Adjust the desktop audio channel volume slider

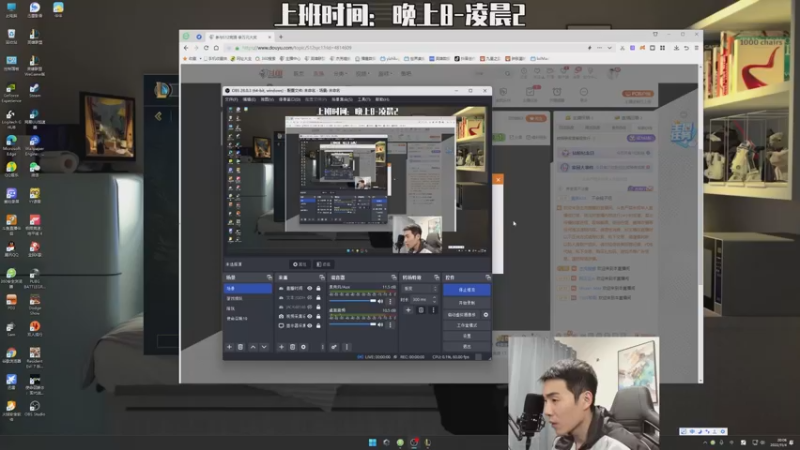(x=353, y=324)
